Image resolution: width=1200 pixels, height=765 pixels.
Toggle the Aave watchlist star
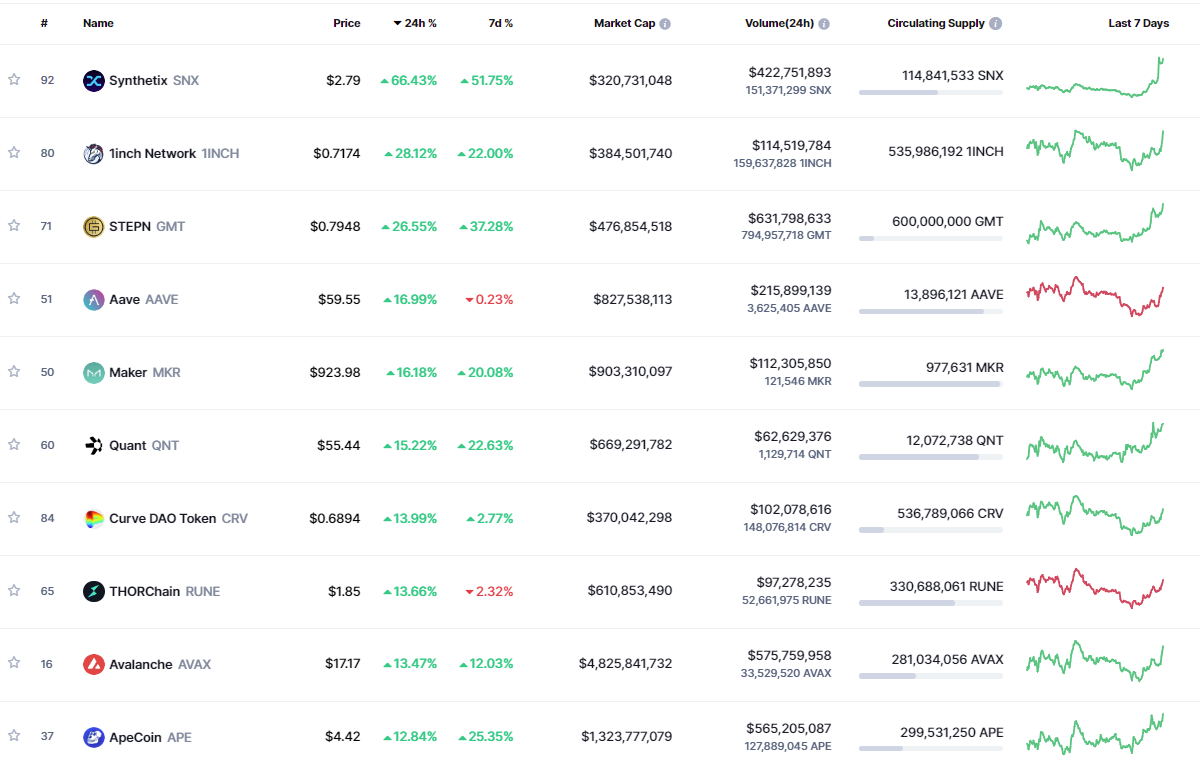14,299
